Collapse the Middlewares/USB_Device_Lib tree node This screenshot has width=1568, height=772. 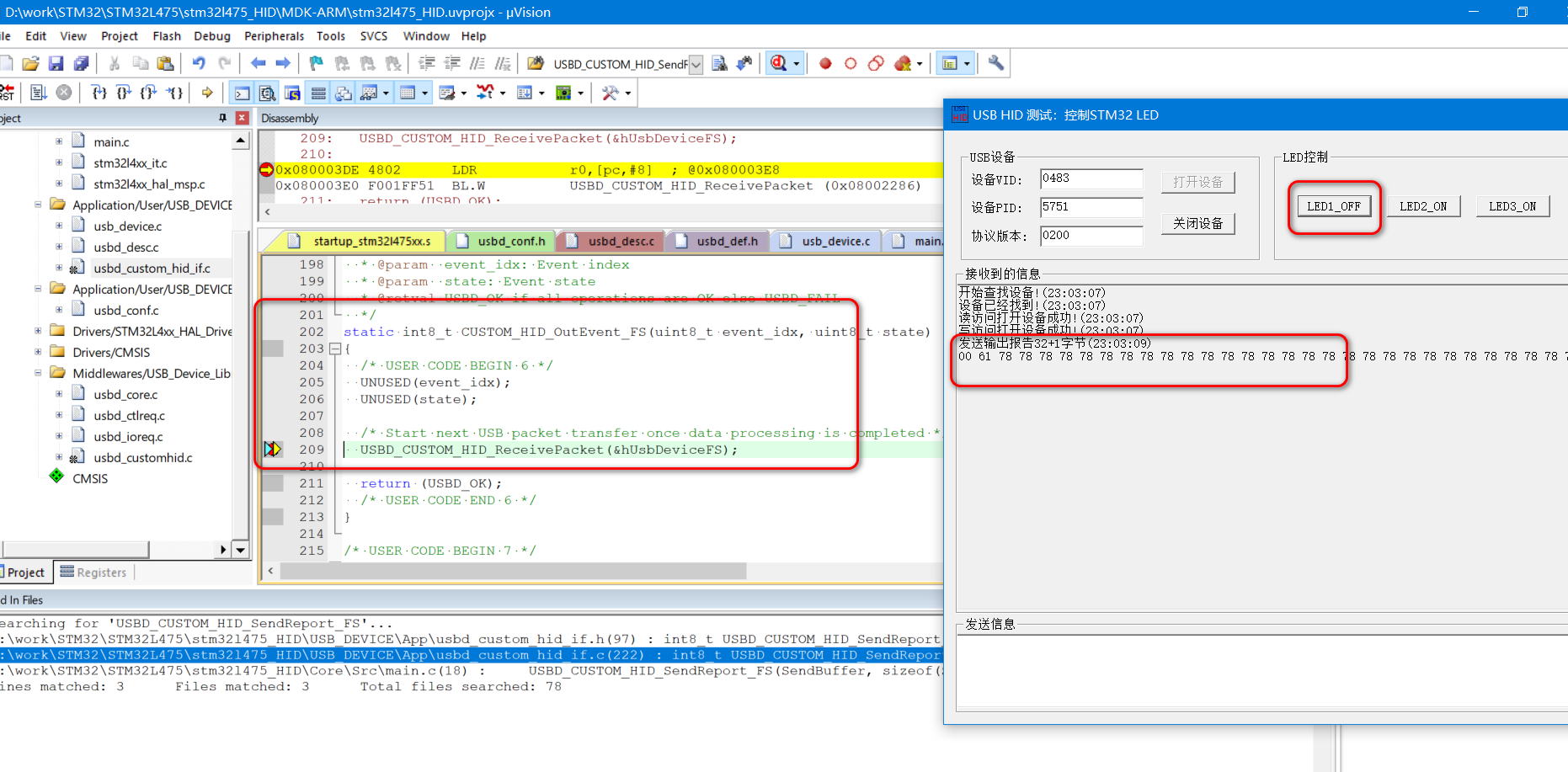37,372
